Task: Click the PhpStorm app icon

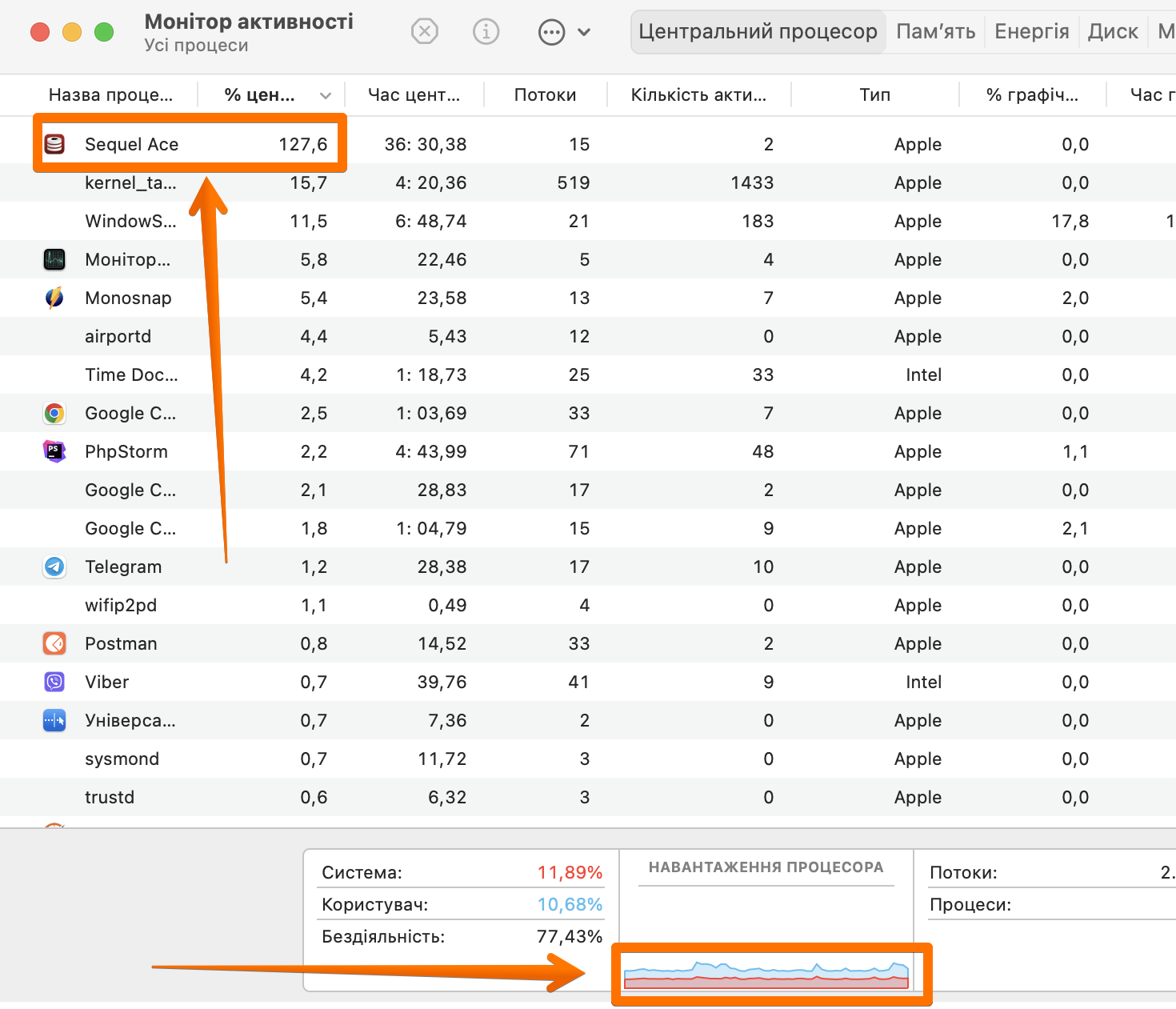Action: pyautogui.click(x=54, y=451)
